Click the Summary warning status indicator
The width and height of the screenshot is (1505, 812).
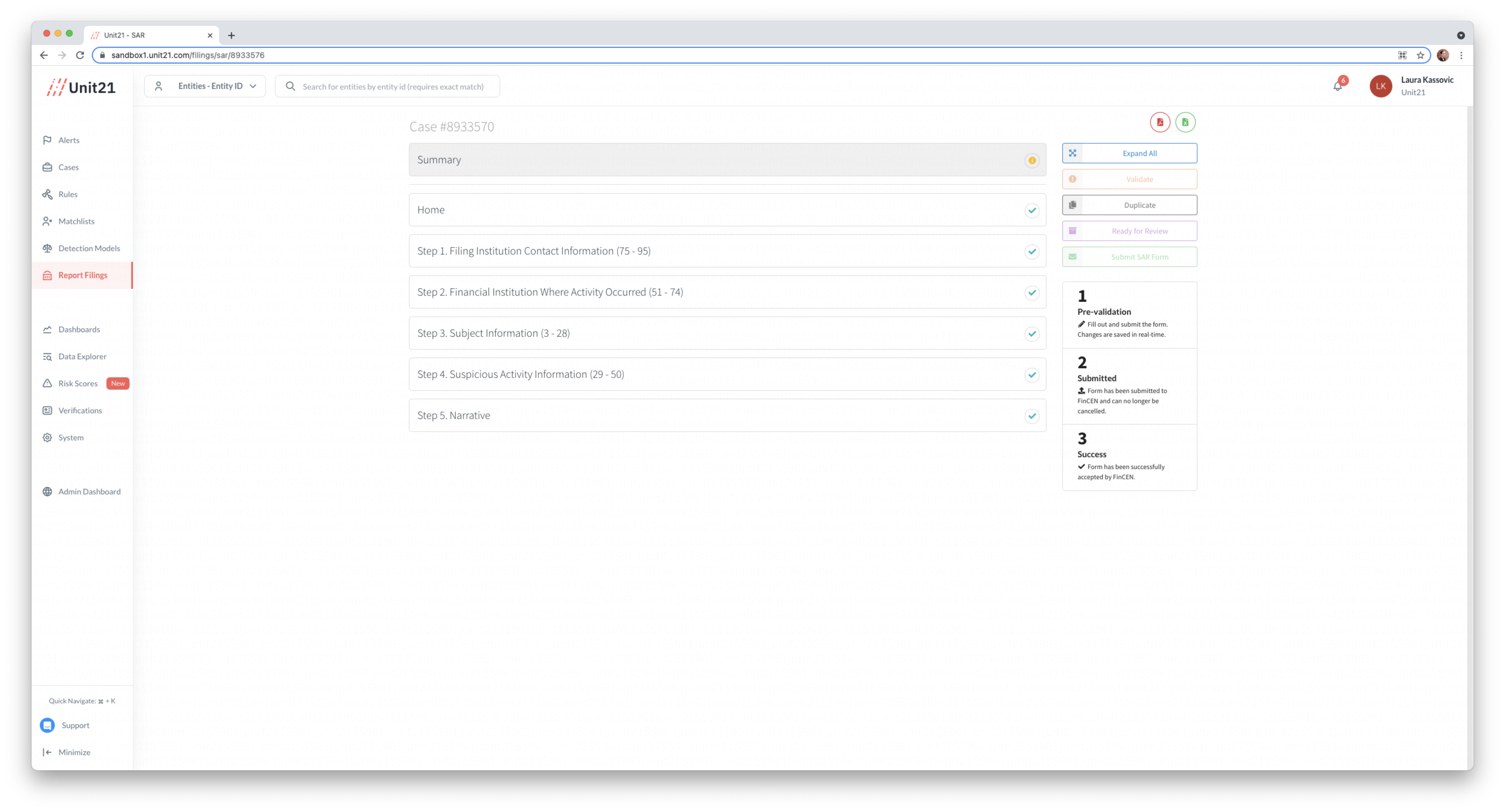1032,161
